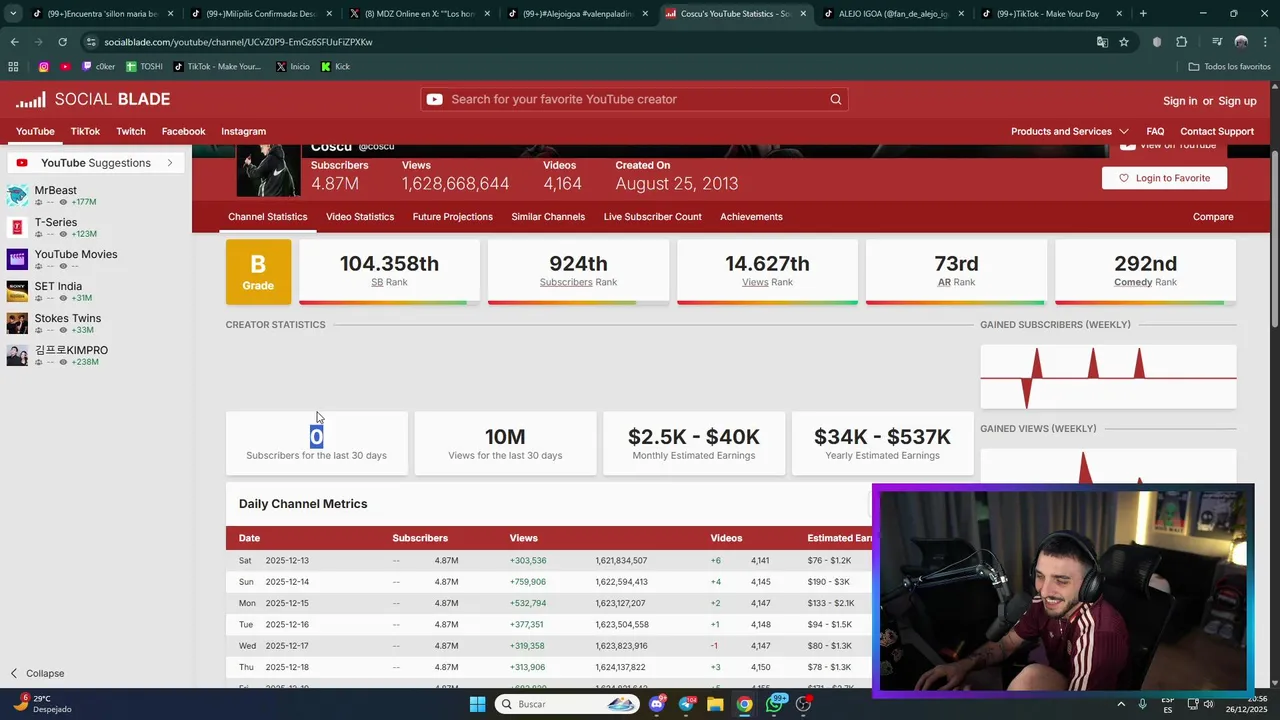The width and height of the screenshot is (1280, 720).
Task: Click the search for YouTube creator field
Action: [634, 99]
